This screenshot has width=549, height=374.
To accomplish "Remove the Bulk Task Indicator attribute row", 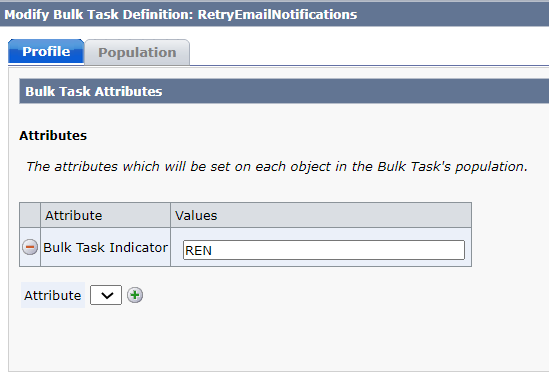I will [30, 247].
